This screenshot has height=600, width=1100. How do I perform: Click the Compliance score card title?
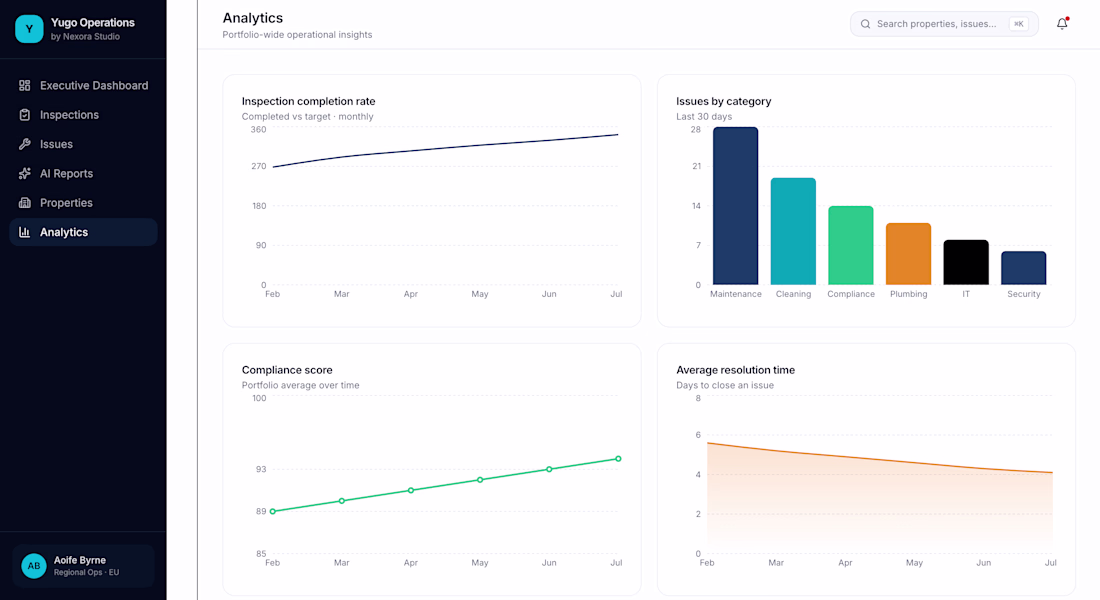click(x=287, y=370)
